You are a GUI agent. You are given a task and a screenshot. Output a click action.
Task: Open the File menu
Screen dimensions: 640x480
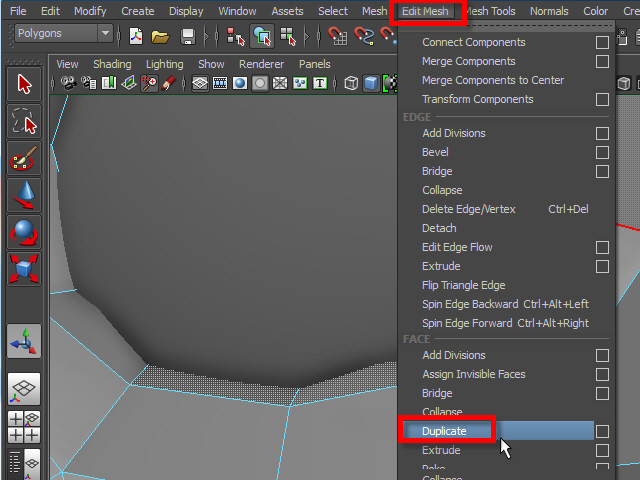(18, 11)
